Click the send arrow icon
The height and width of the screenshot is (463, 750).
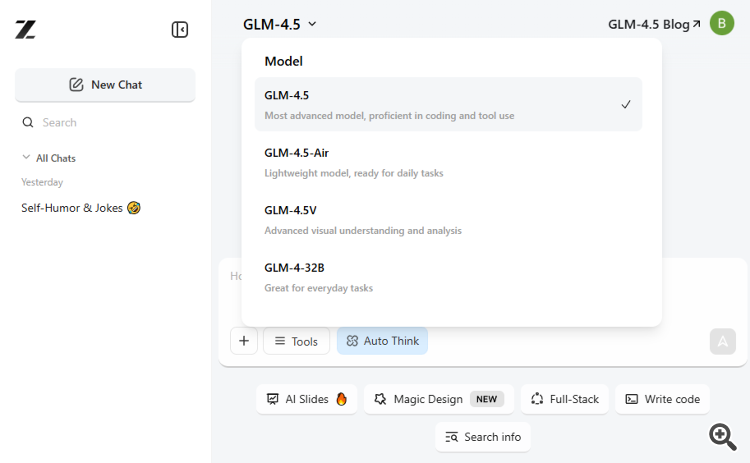click(722, 341)
